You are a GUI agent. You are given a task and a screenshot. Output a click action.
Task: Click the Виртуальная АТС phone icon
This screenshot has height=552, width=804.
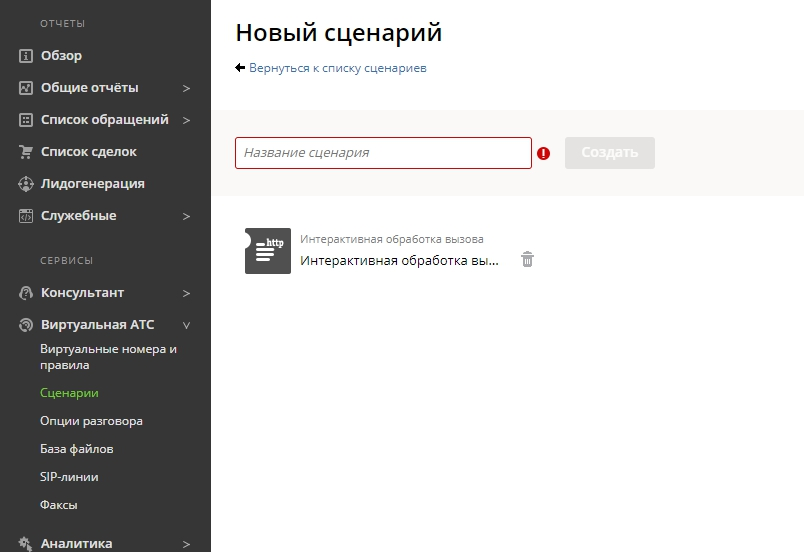pos(26,325)
